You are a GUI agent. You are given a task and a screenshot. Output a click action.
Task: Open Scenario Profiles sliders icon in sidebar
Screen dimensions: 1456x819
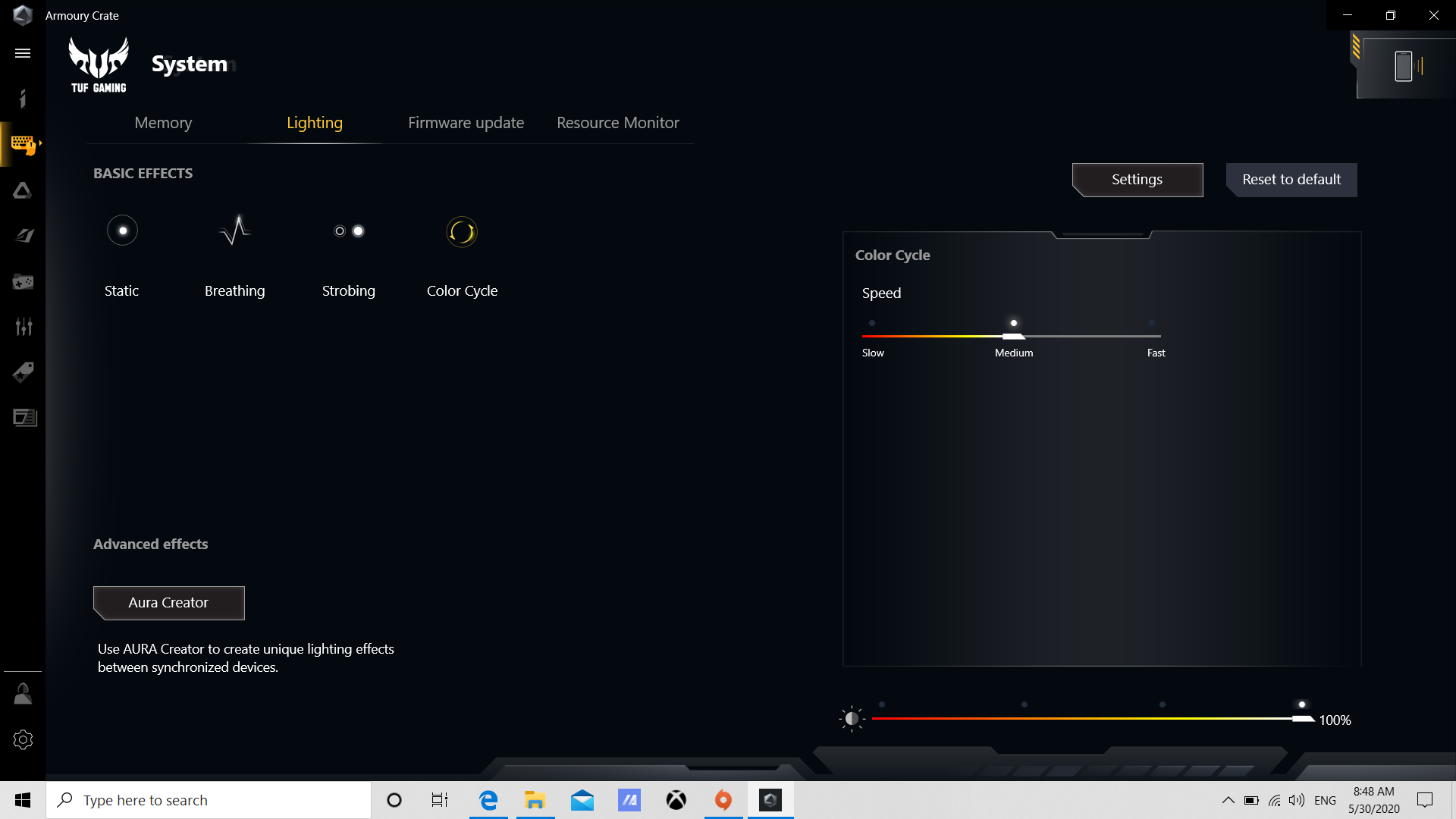pos(24,327)
